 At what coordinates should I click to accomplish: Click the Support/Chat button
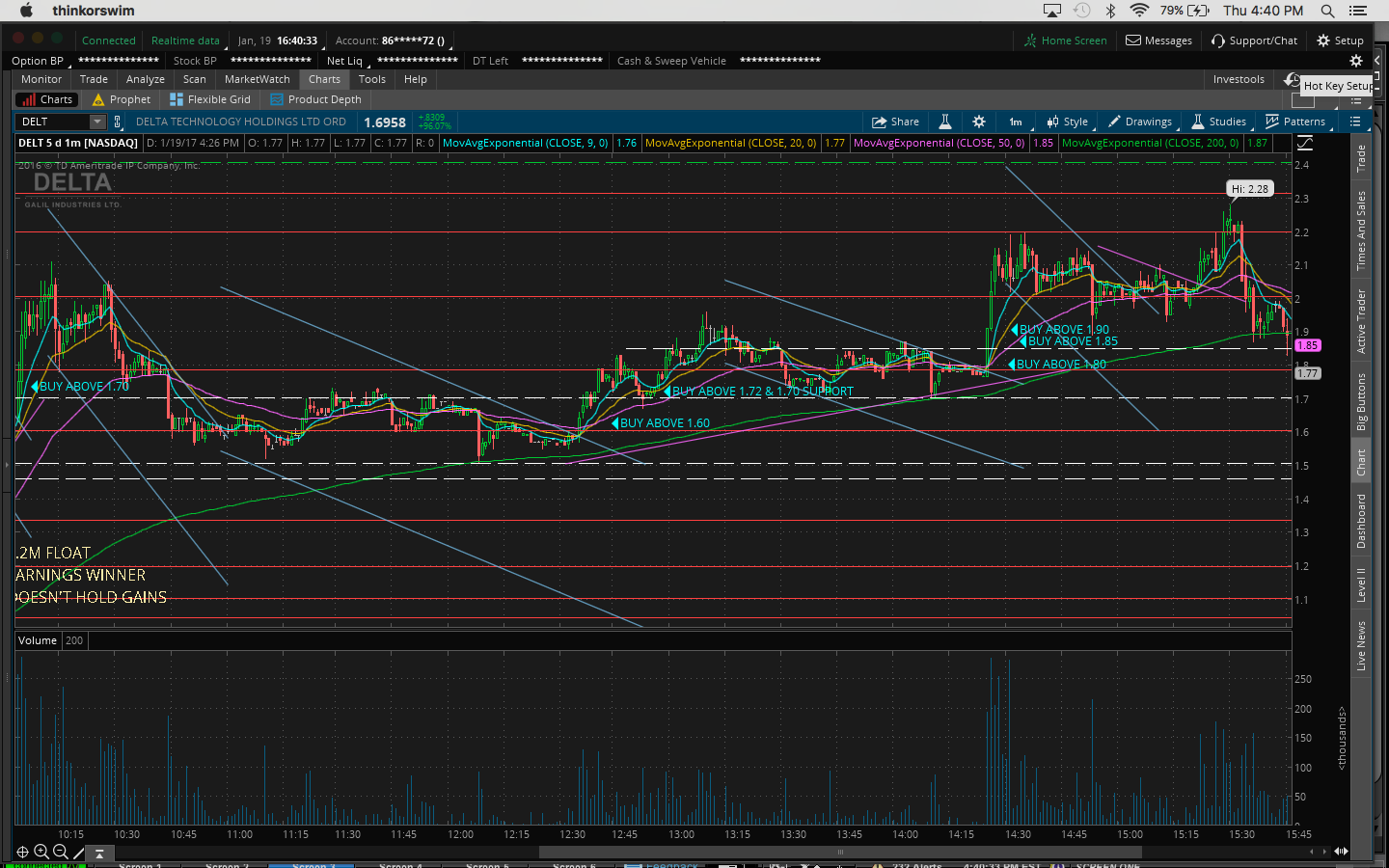[1254, 41]
